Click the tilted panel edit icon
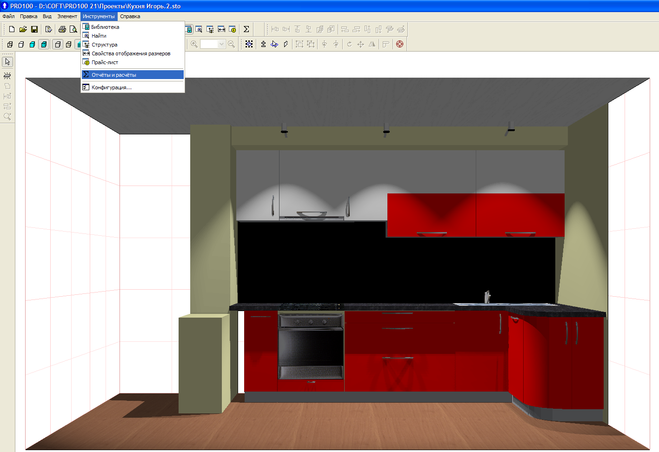Viewport: 659px width, 452px height. point(286,44)
